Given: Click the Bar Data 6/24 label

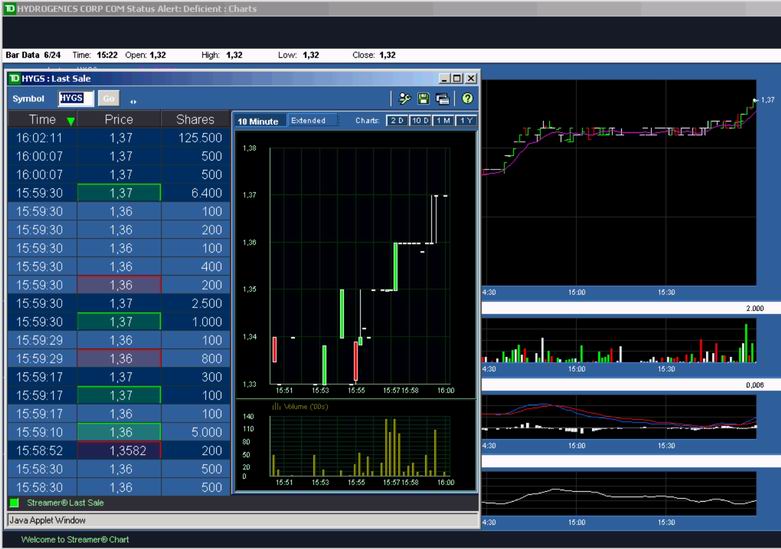Looking at the screenshot, I should coord(33,55).
